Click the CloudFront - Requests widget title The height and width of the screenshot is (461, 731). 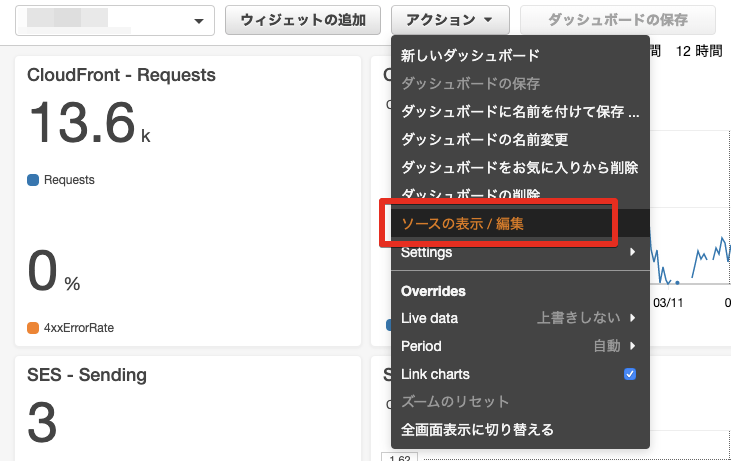tap(121, 75)
